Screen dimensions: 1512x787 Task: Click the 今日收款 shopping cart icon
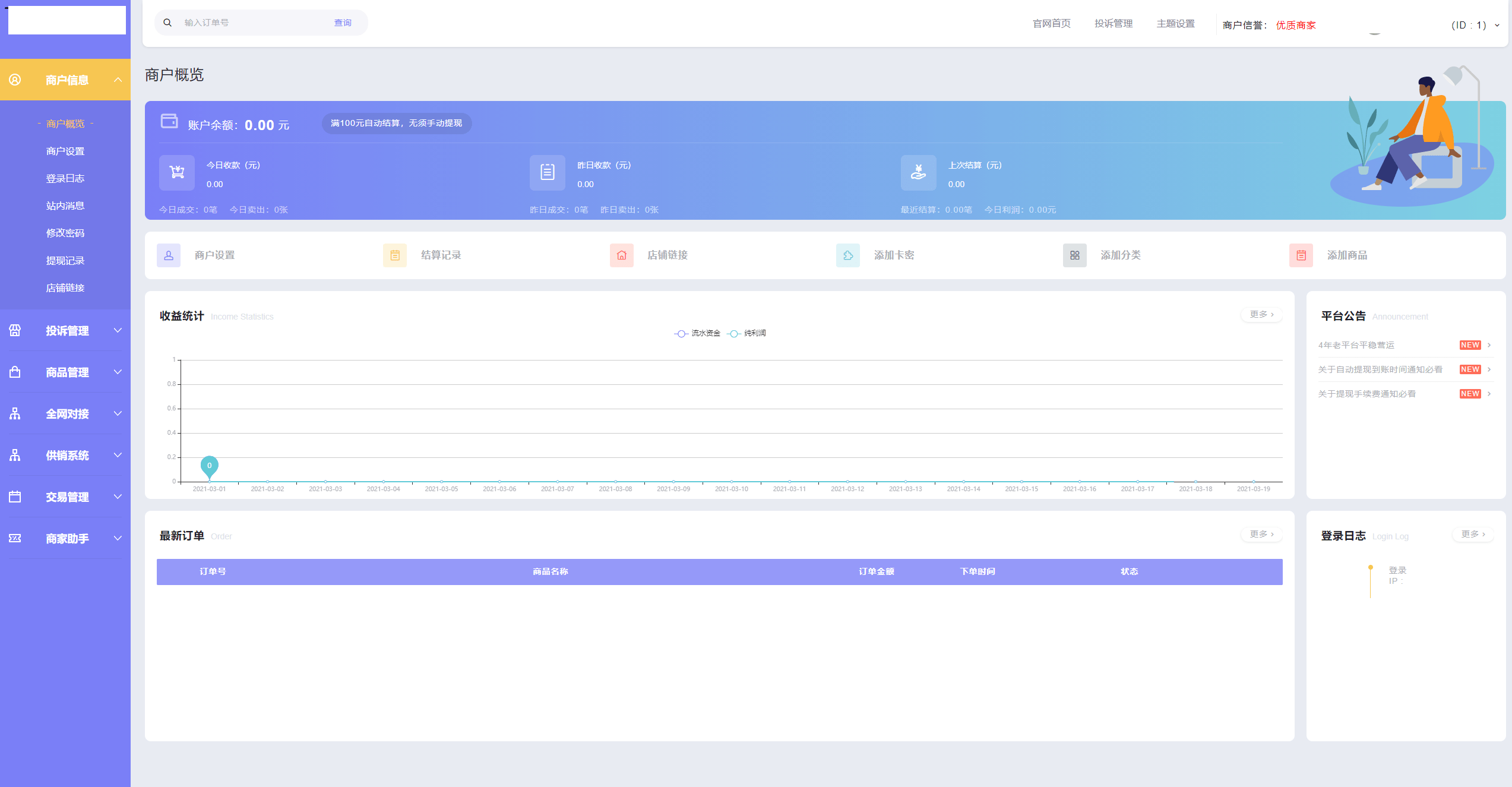(177, 173)
